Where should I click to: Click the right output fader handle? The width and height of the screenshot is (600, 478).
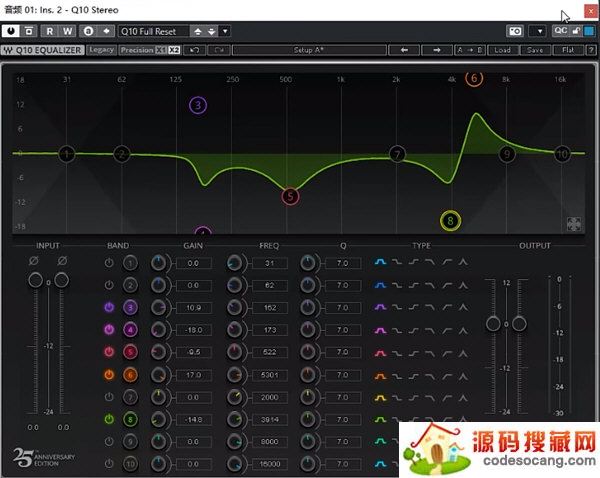519,324
